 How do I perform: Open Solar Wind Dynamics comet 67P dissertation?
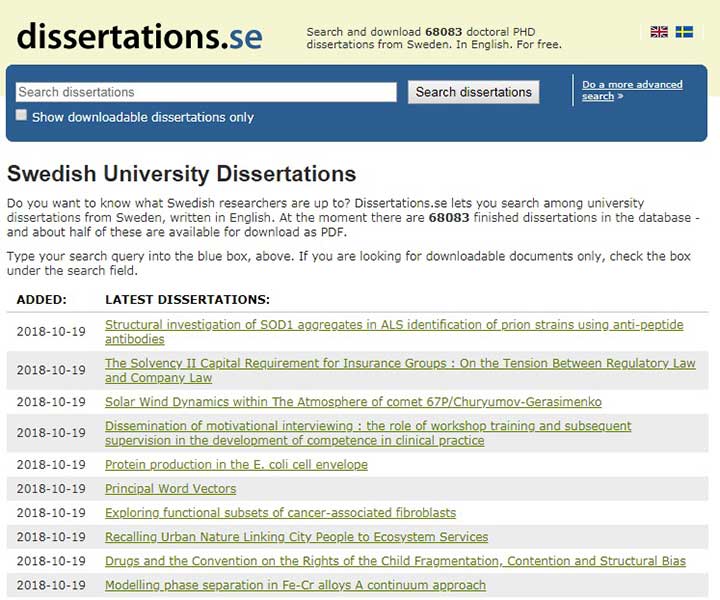pyautogui.click(x=353, y=402)
